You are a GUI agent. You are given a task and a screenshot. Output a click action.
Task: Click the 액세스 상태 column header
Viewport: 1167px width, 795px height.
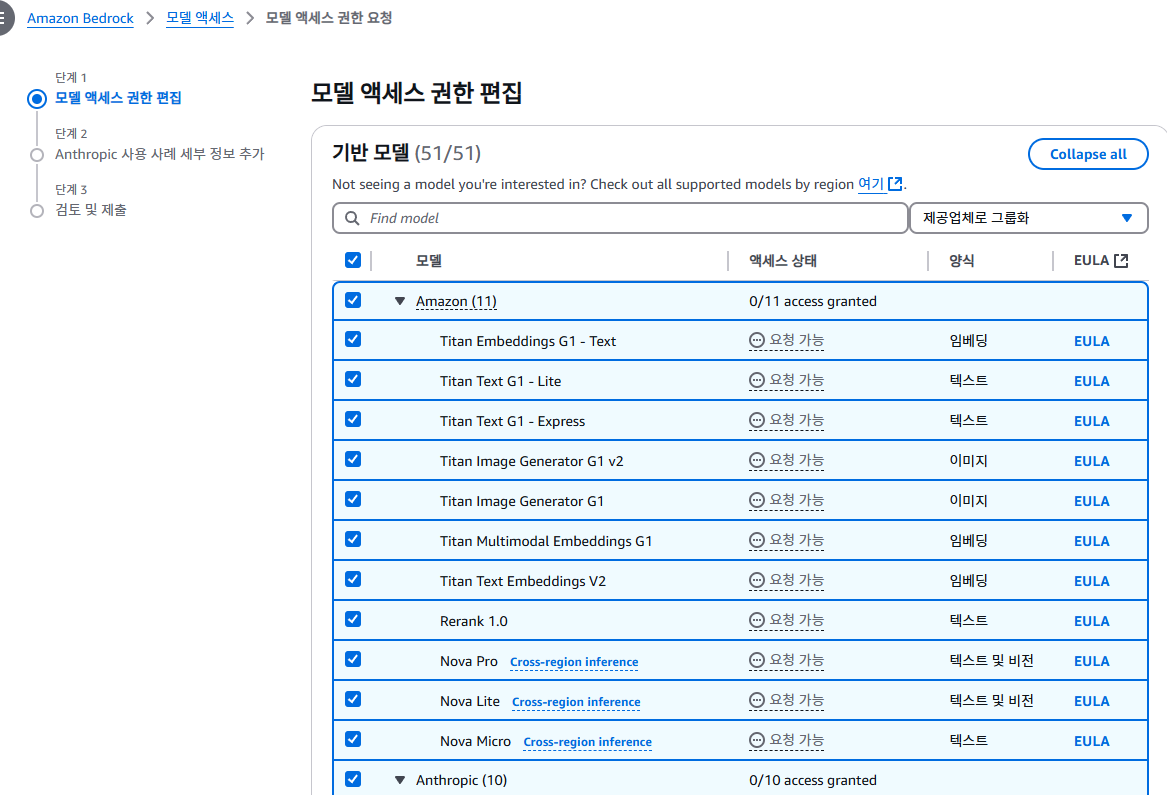pyautogui.click(x=783, y=261)
